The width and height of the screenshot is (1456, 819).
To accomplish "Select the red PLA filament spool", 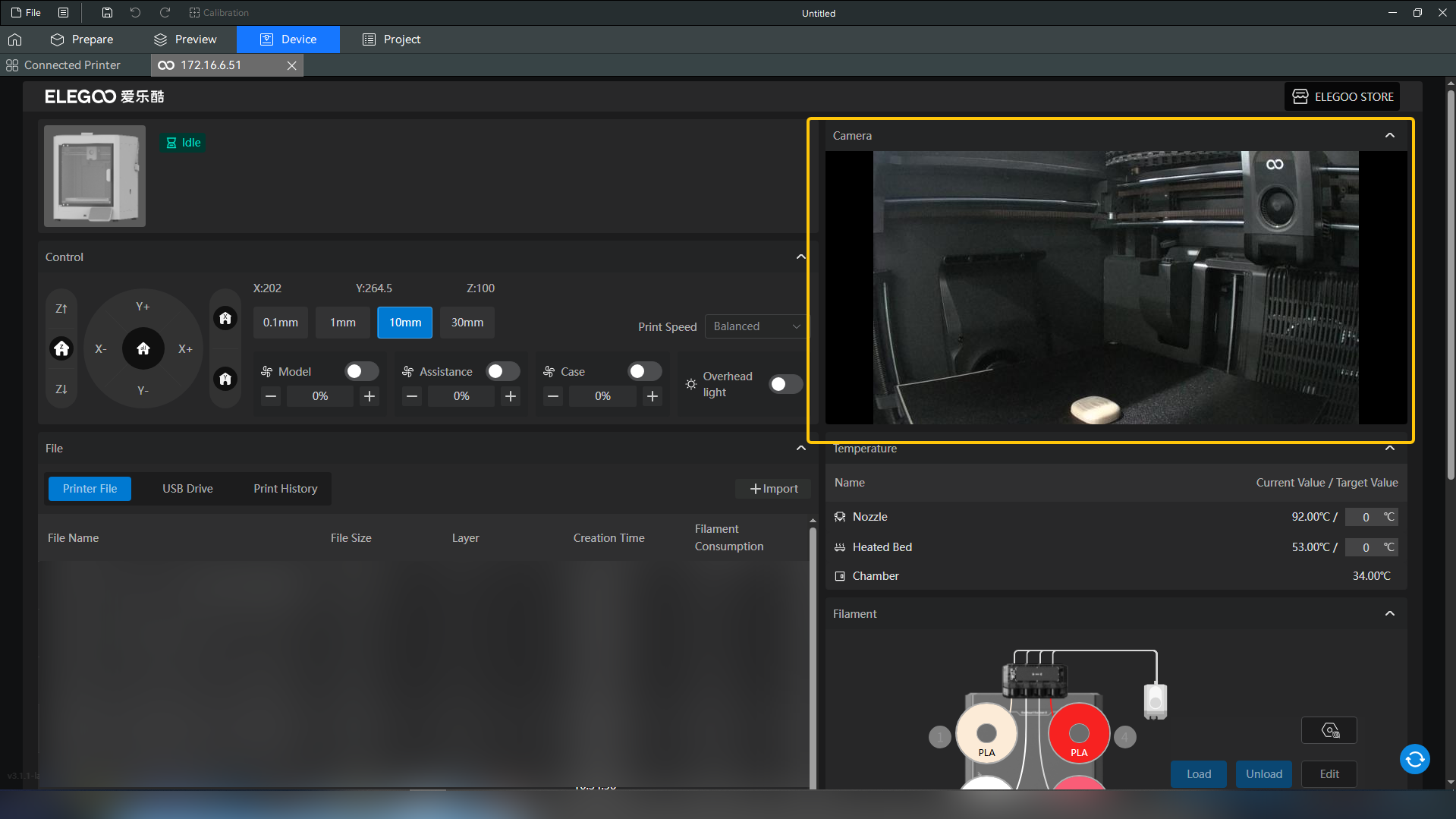I will pos(1079,734).
